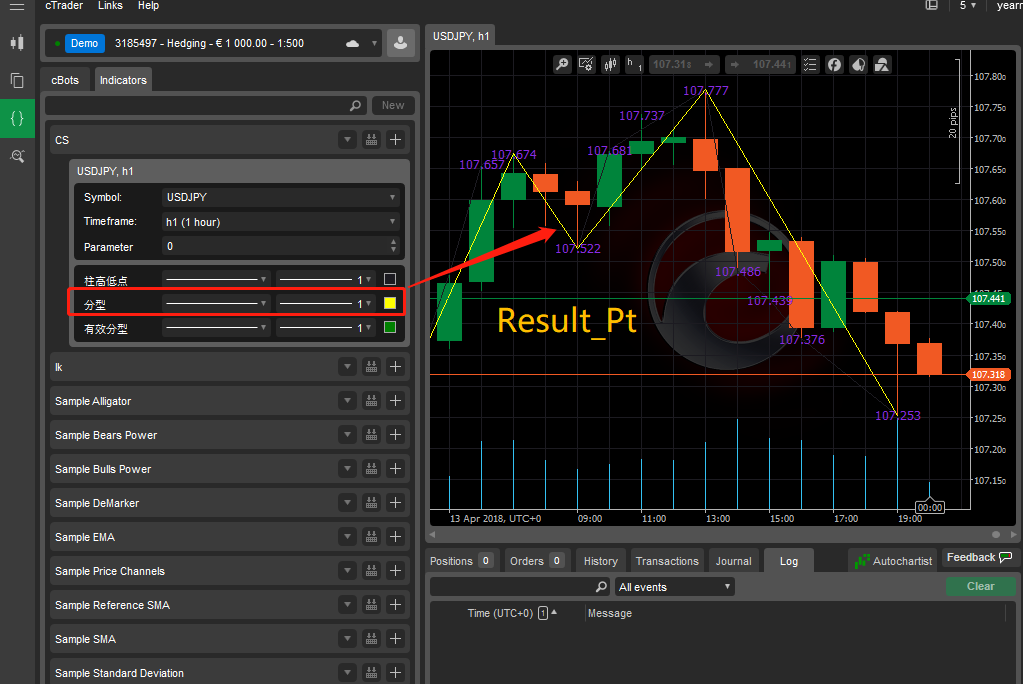Open the Analyze sidebar icon
The width and height of the screenshot is (1023, 684).
[x=17, y=156]
